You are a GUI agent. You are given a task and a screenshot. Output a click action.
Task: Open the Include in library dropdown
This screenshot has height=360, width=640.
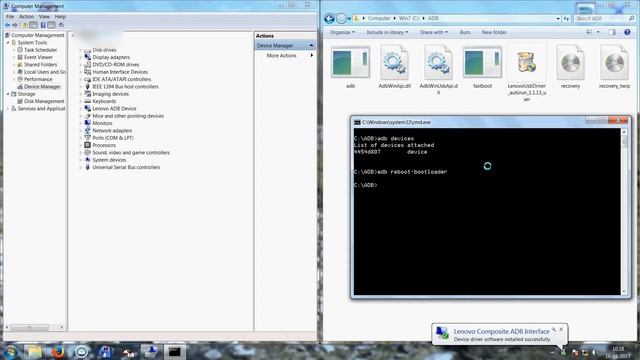click(387, 32)
